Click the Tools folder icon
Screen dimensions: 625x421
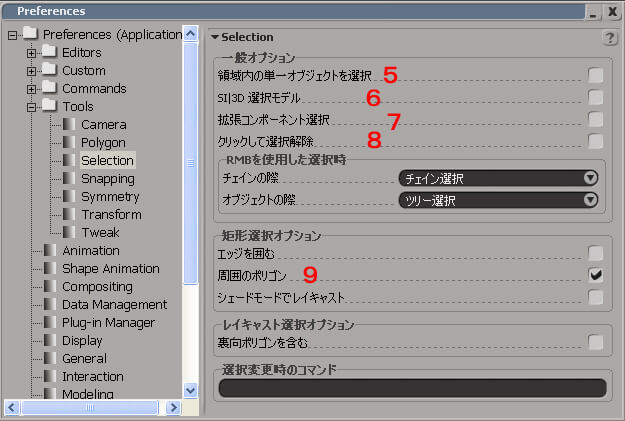coord(50,105)
